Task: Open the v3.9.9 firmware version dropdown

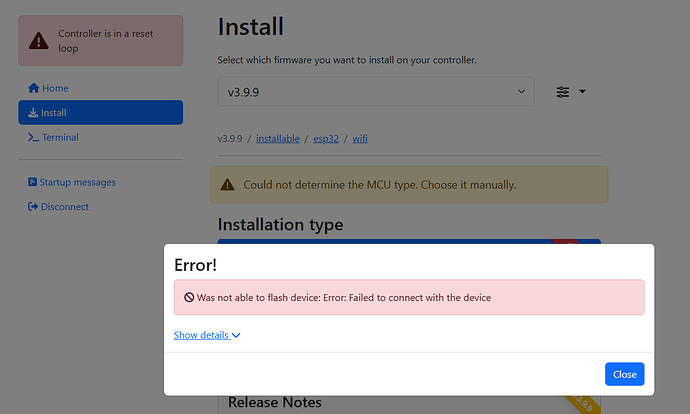Action: (x=376, y=92)
